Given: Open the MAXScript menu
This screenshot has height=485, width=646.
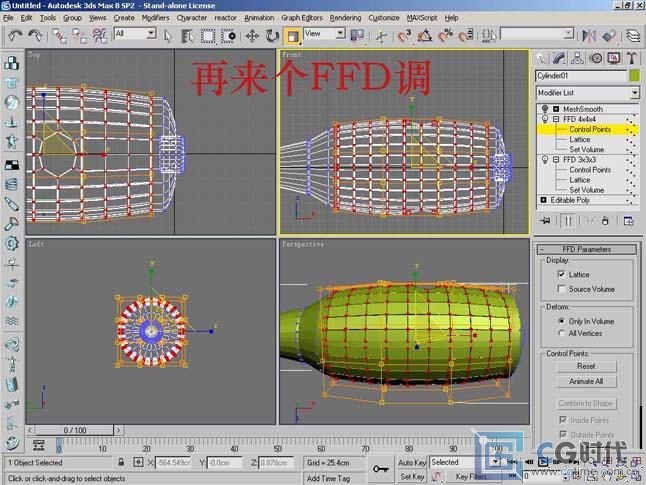Looking at the screenshot, I should (x=422, y=18).
